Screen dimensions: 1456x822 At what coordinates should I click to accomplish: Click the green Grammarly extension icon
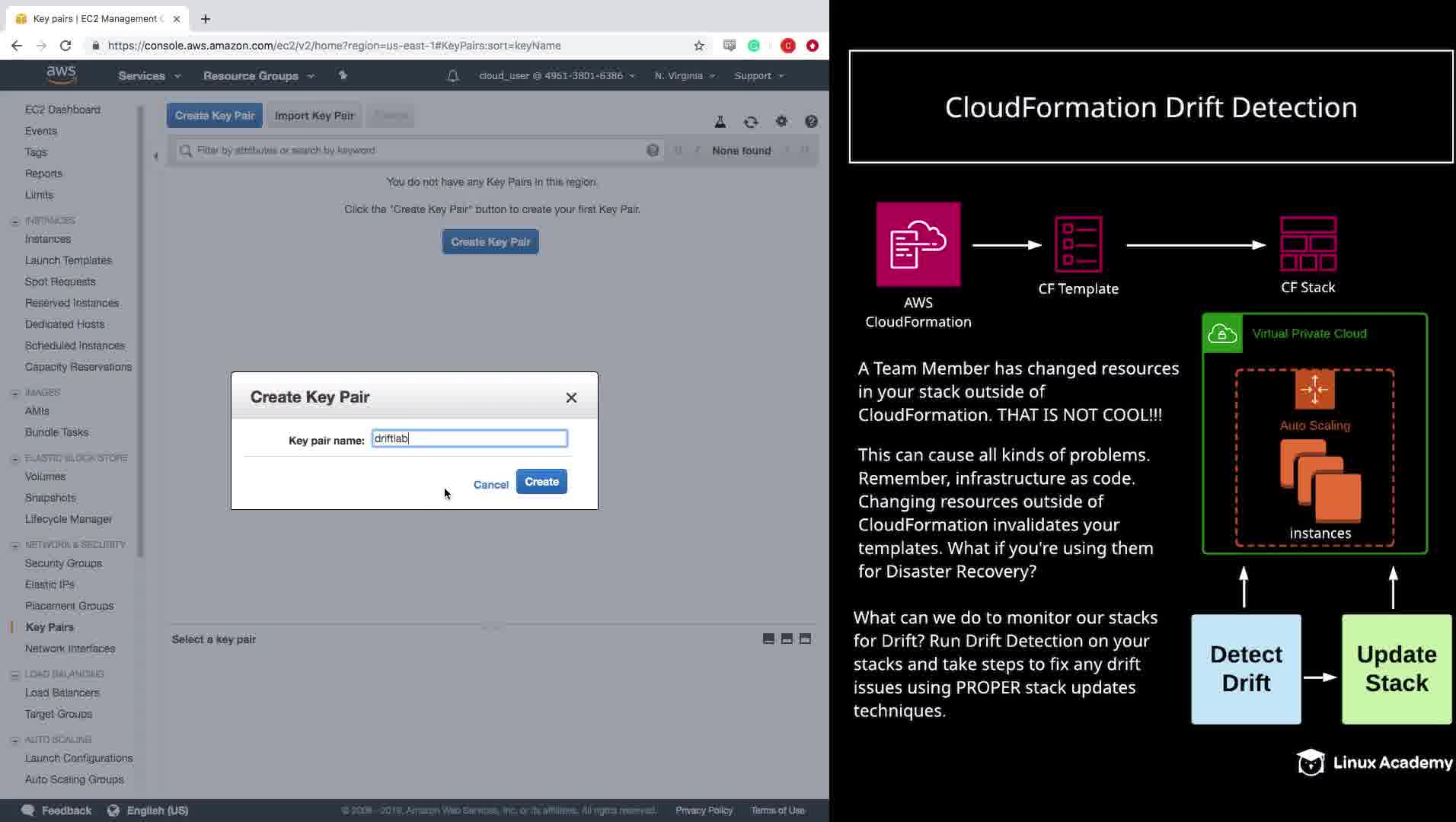tap(754, 46)
